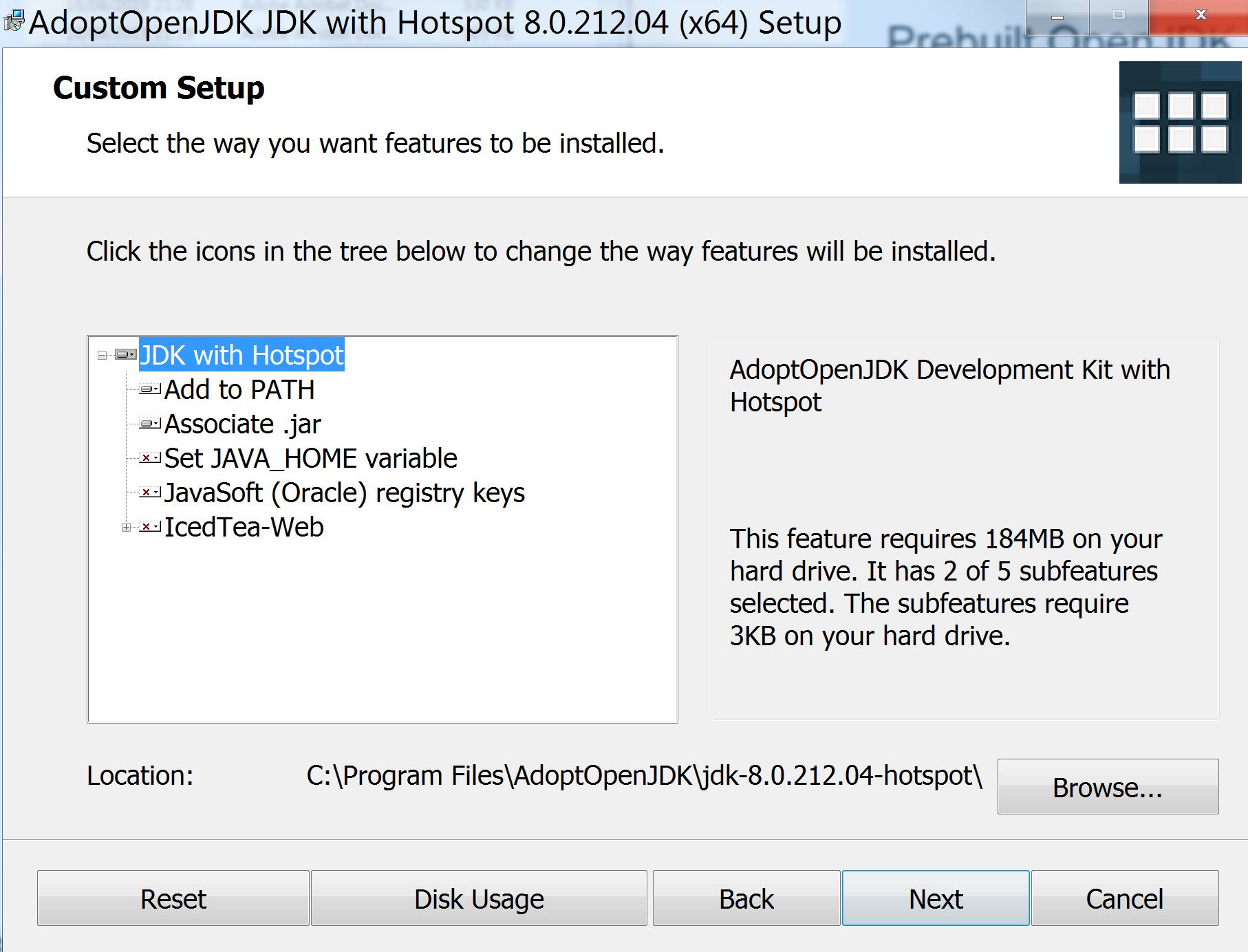Toggle red X icon for Set JAVA_HOME variable

point(150,458)
